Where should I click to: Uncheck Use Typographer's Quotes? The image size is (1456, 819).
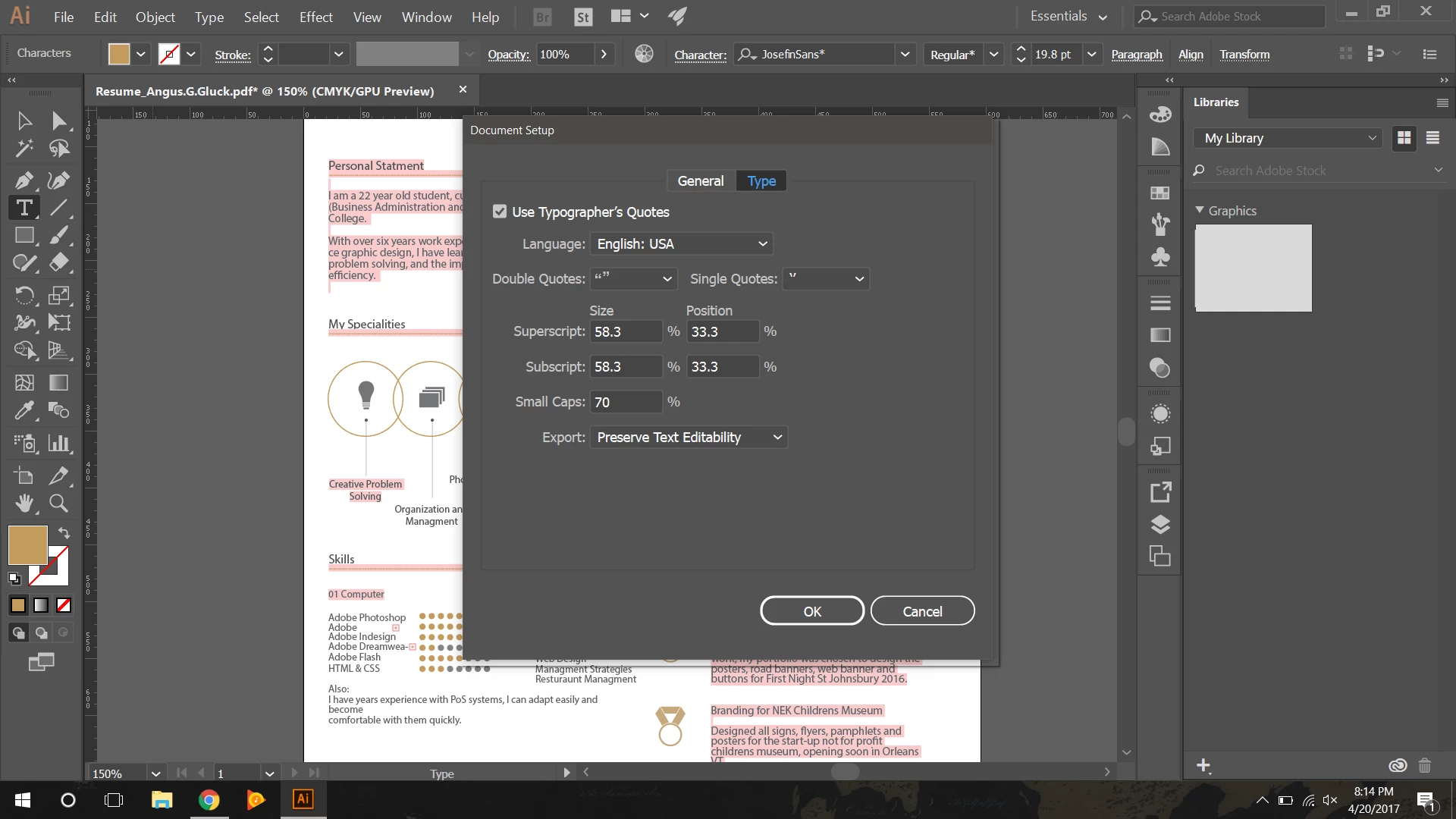500,212
